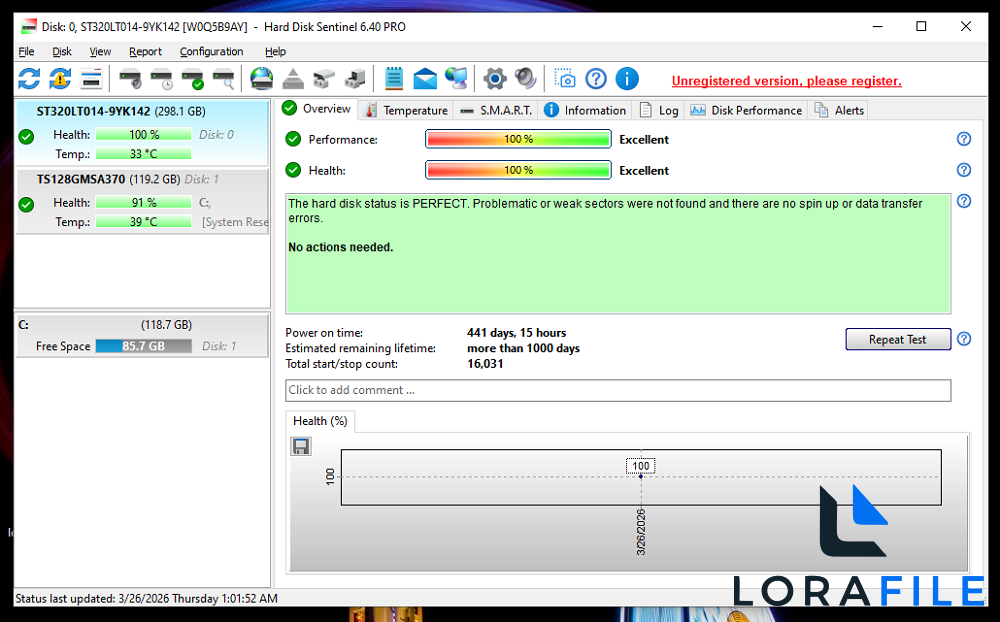Toggle the Health (%) graph tab
Viewport: 1000px width, 622px height.
tap(319, 421)
